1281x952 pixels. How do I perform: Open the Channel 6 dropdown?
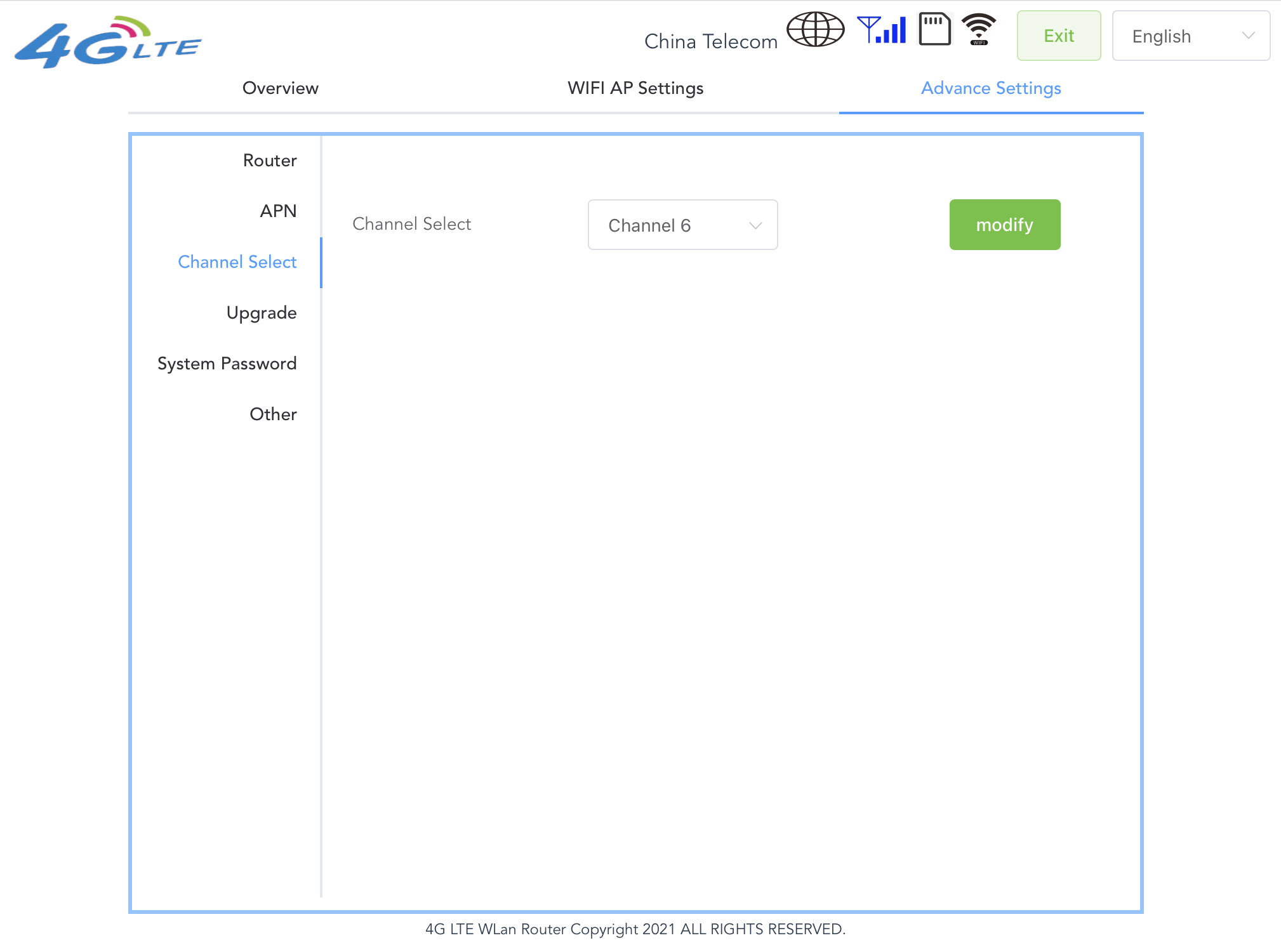[x=682, y=225]
